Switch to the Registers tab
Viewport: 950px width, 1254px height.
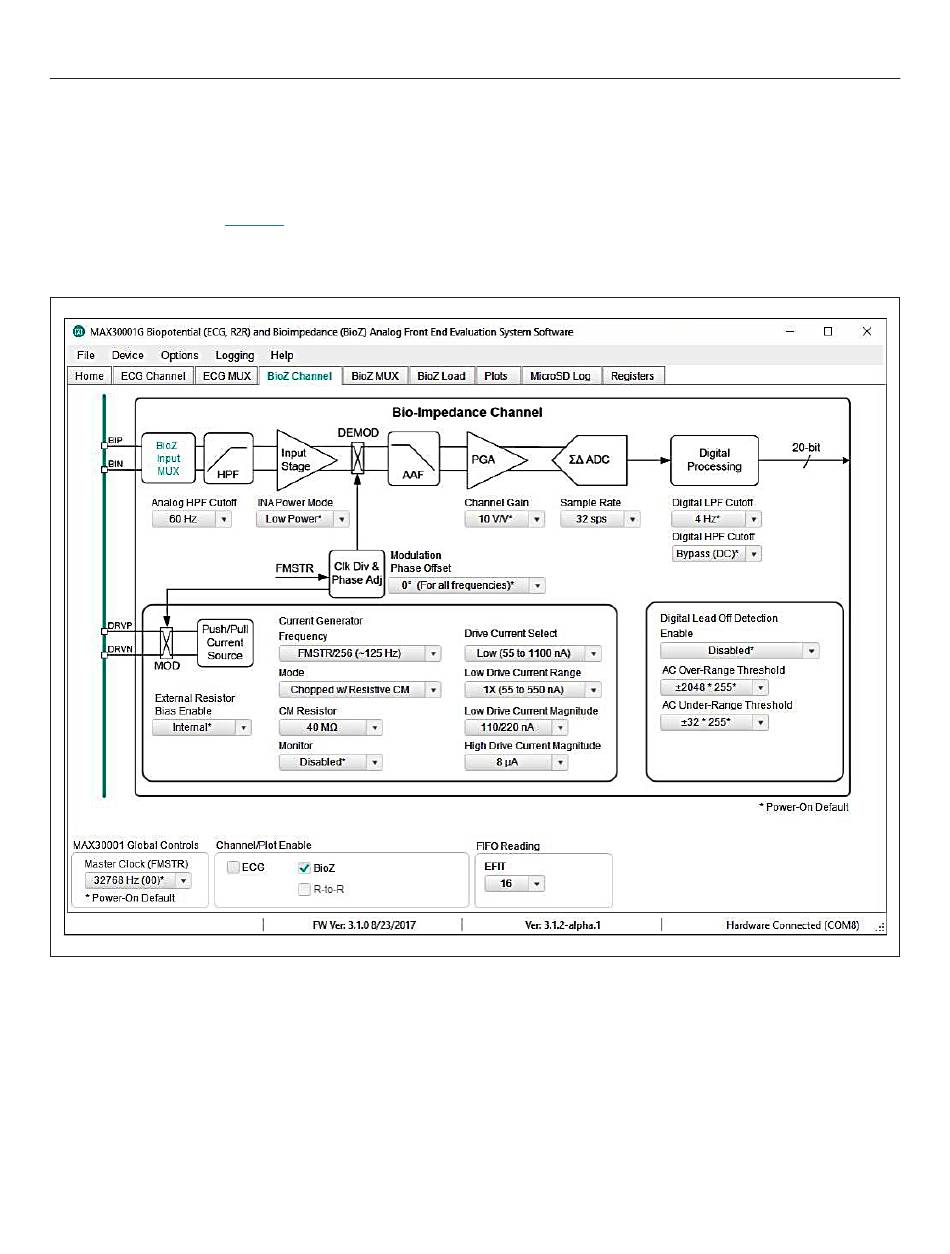(x=632, y=376)
